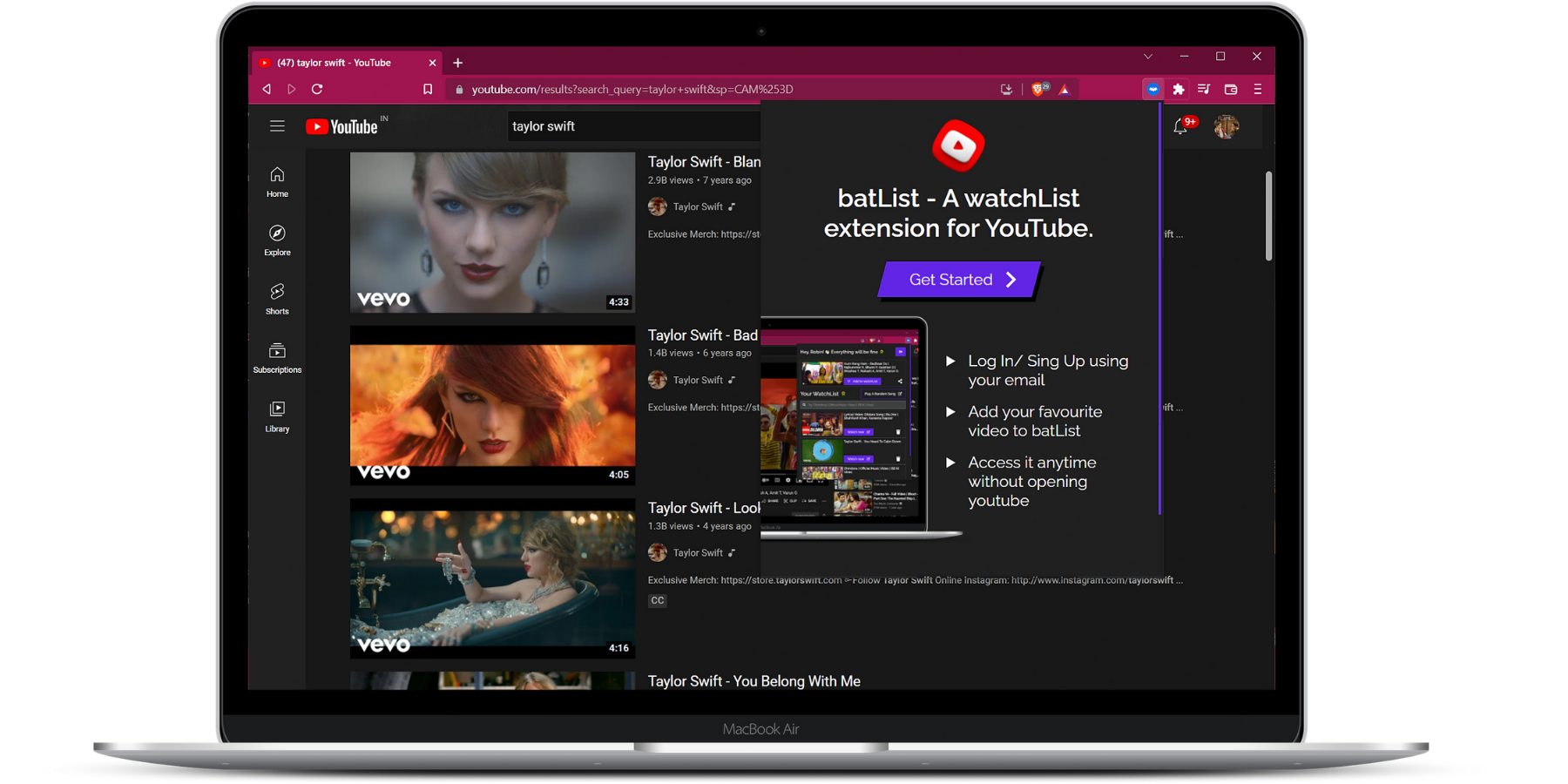Image resolution: width=1568 pixels, height=784 pixels.
Task: Open the notifications bell
Action: click(1180, 127)
